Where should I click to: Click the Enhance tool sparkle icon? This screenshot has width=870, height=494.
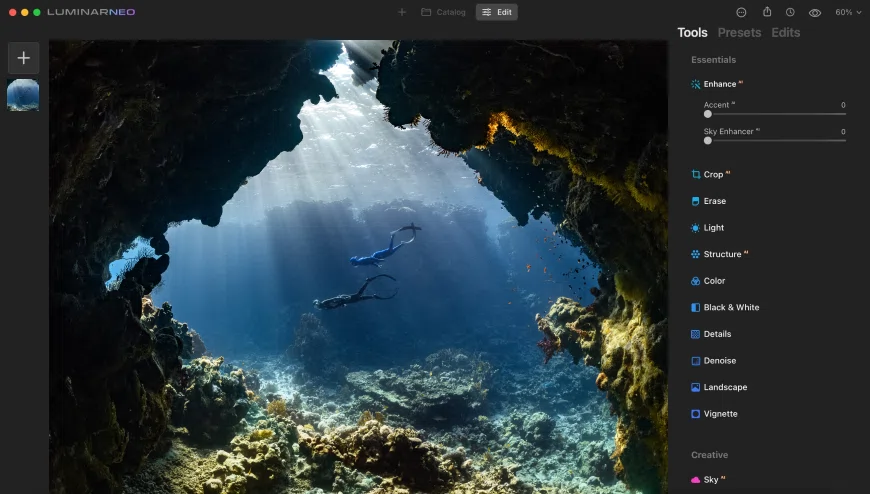695,84
